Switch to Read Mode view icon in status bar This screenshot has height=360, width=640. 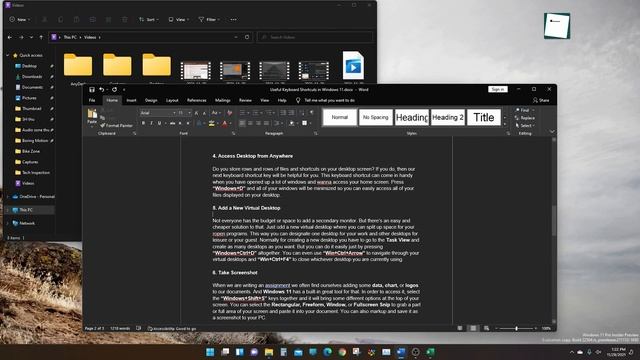tap(460, 328)
